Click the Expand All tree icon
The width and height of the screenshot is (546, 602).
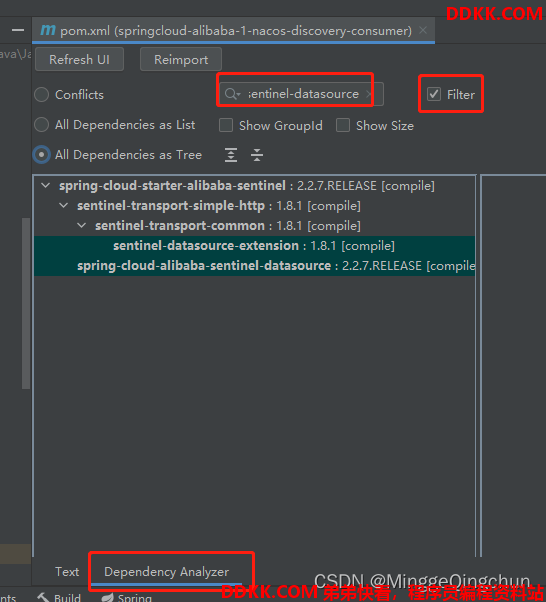point(231,155)
